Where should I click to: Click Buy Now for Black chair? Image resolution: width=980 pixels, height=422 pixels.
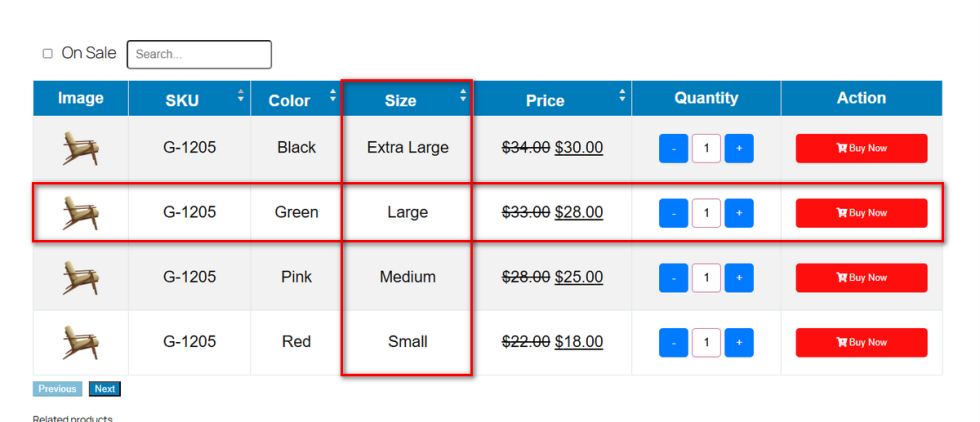point(861,148)
